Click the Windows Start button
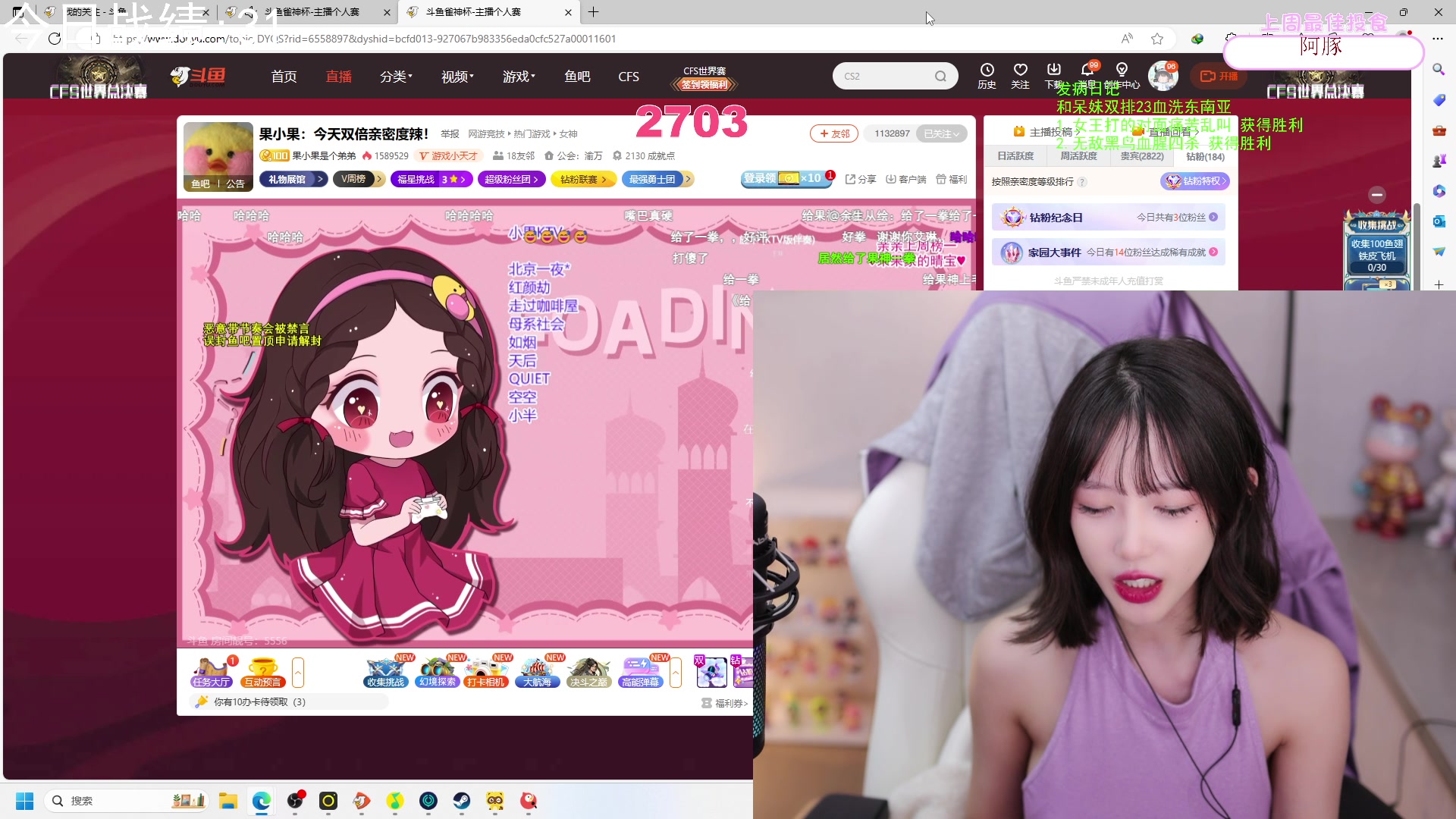Screen dimensions: 1456x819 [24, 801]
